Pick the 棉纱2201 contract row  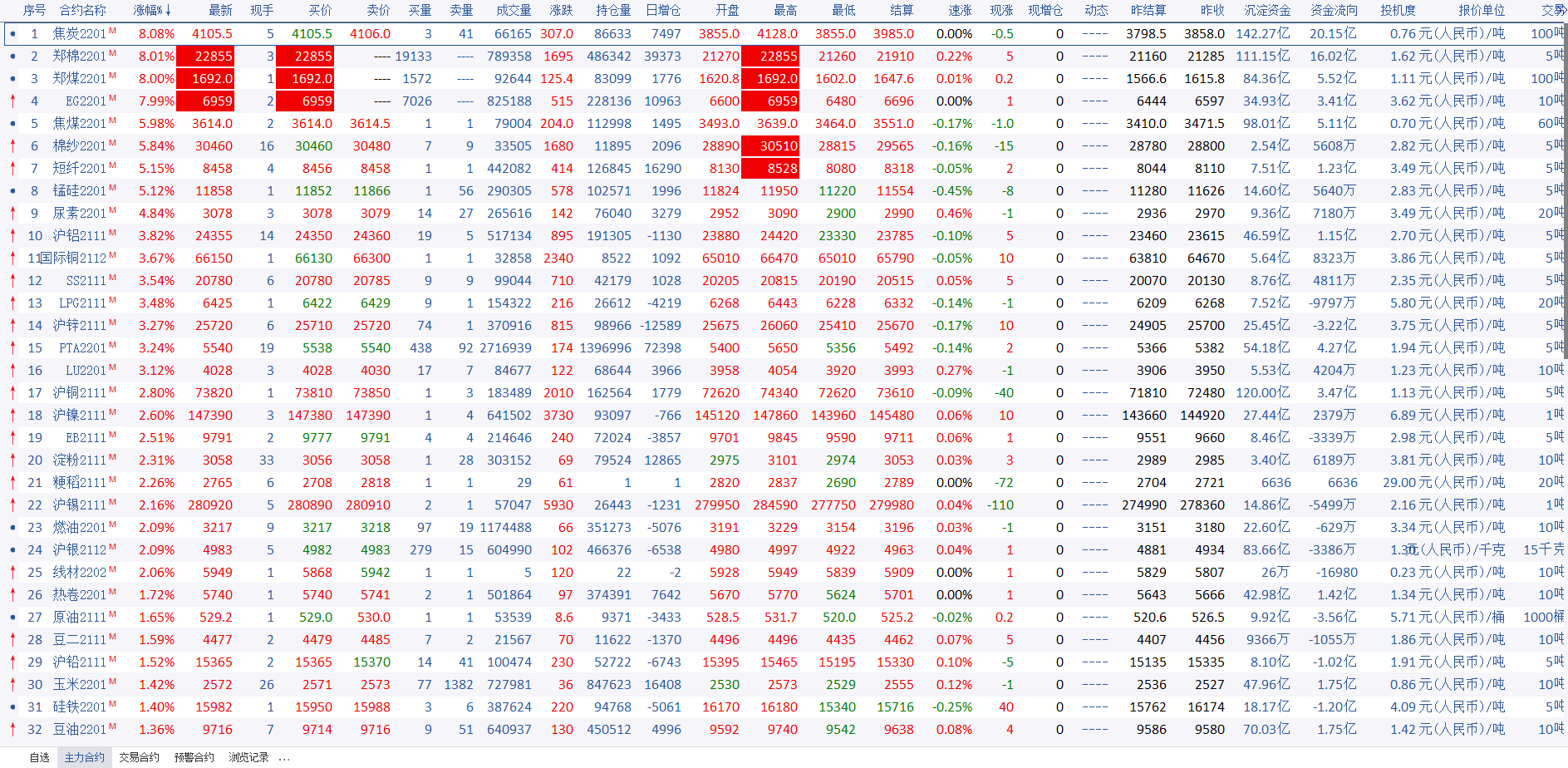click(784, 145)
